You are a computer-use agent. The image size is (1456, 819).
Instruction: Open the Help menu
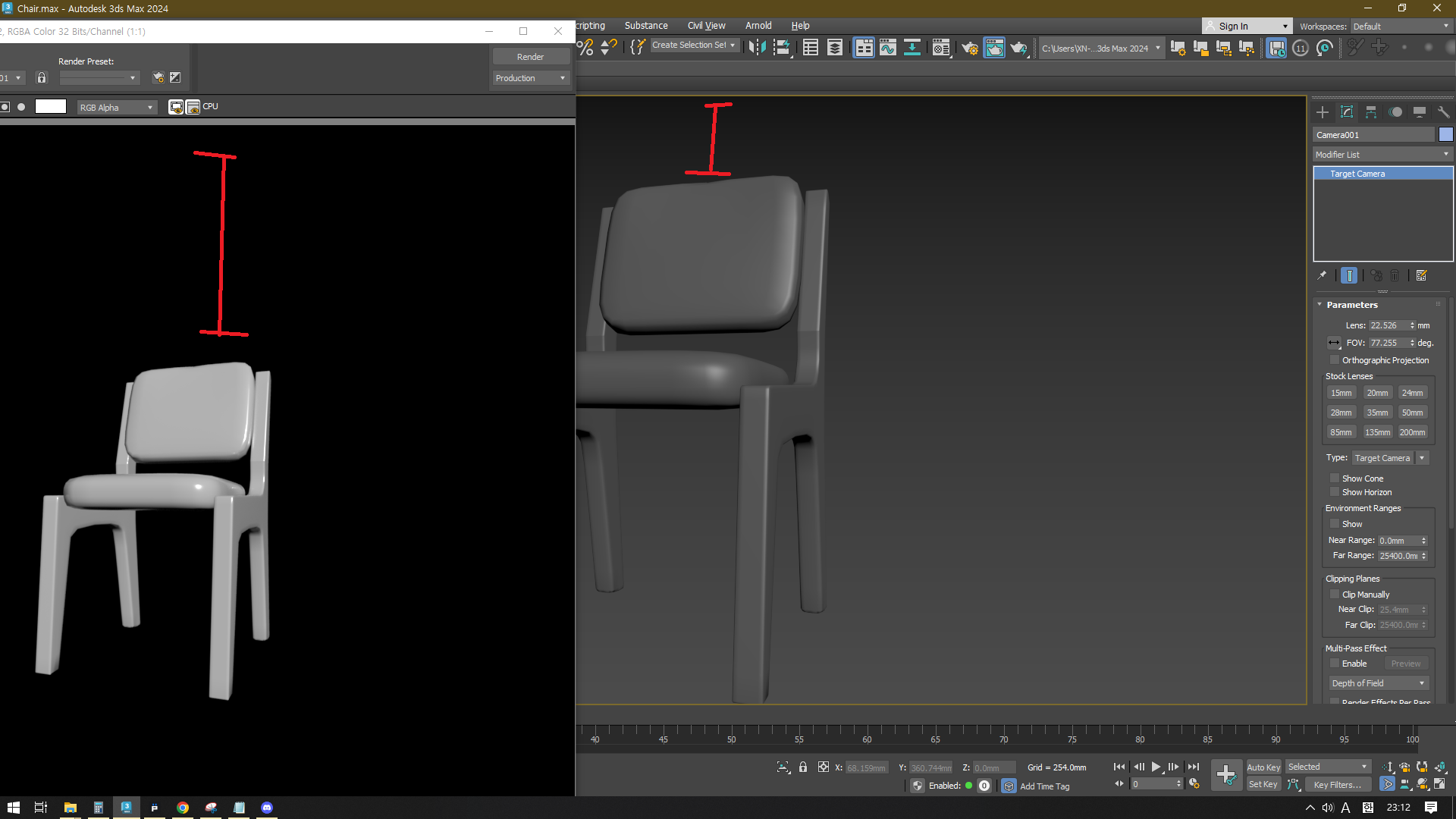pyautogui.click(x=800, y=26)
